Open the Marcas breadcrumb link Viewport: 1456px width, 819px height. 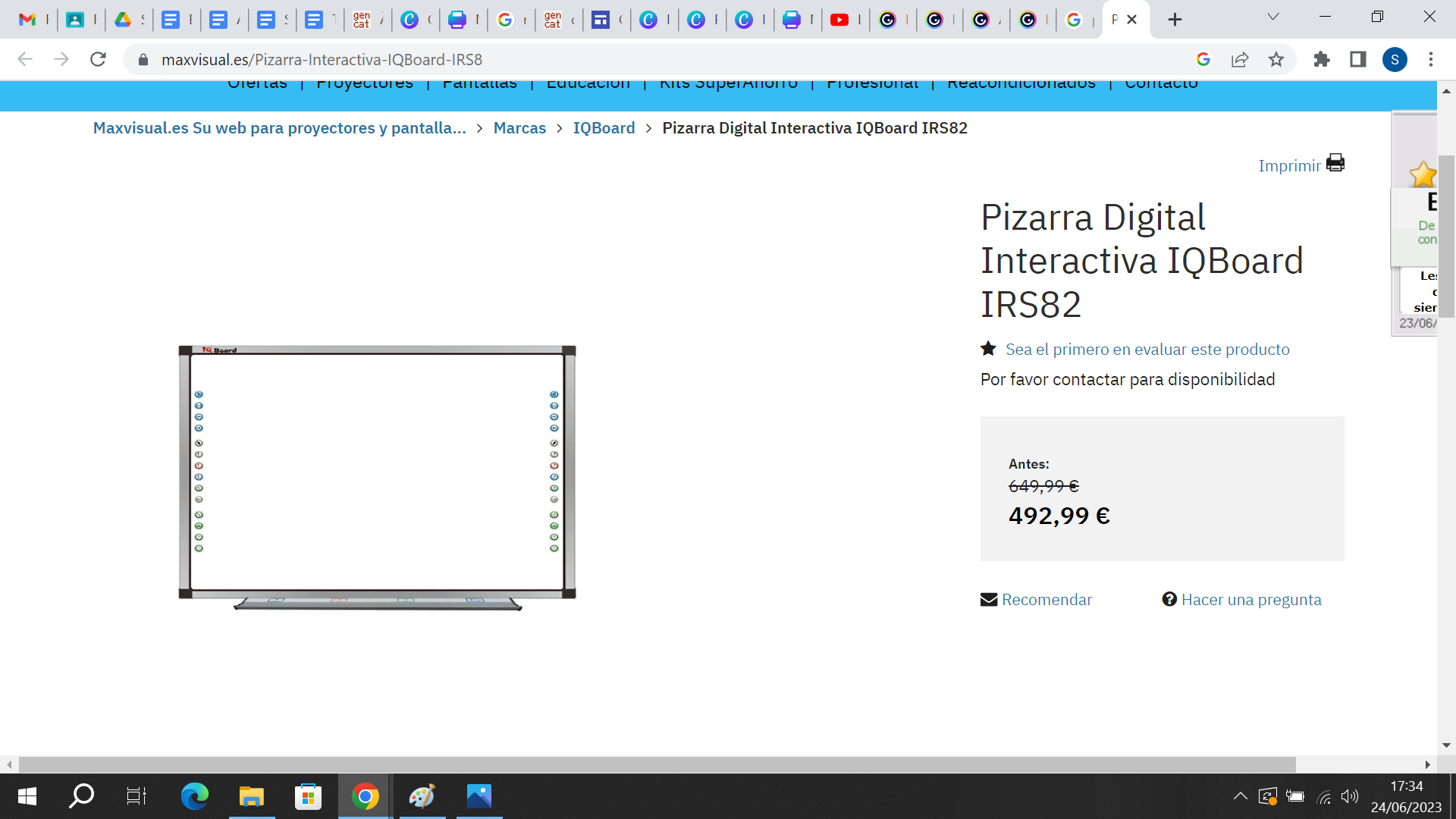pos(519,127)
